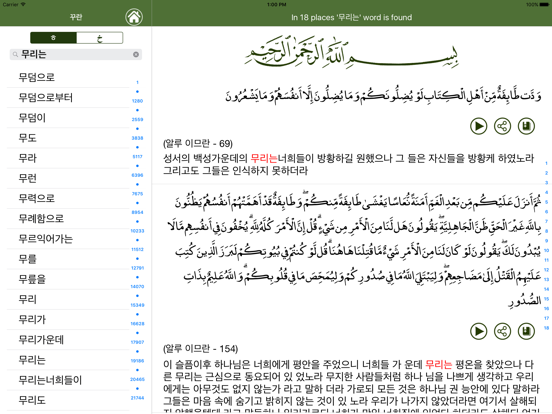Tap the battery indicator in status bar
The image size is (552, 414).
coord(544,4)
